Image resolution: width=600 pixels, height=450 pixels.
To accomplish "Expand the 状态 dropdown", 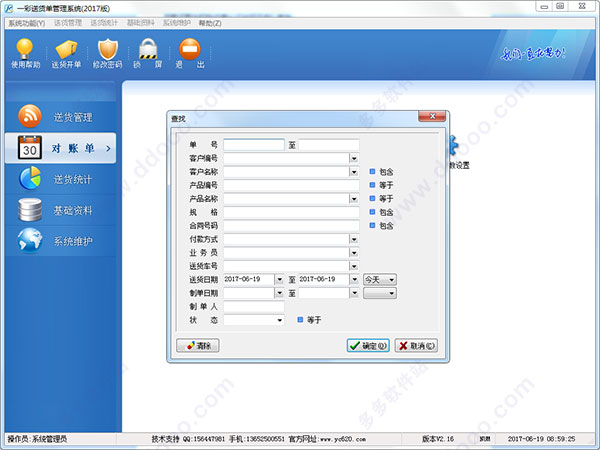I will click(280, 320).
